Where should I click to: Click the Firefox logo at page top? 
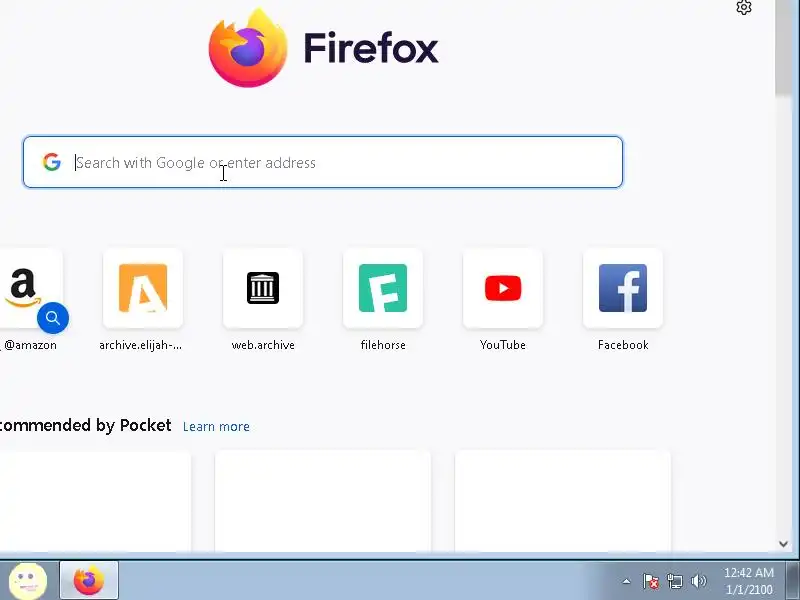(x=248, y=48)
